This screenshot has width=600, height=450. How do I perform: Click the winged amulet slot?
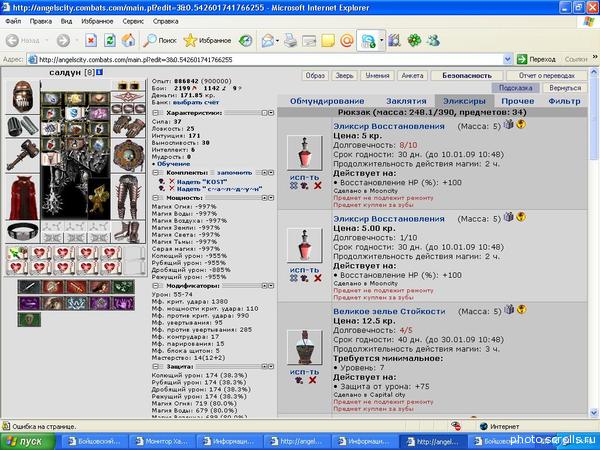[x=128, y=97]
